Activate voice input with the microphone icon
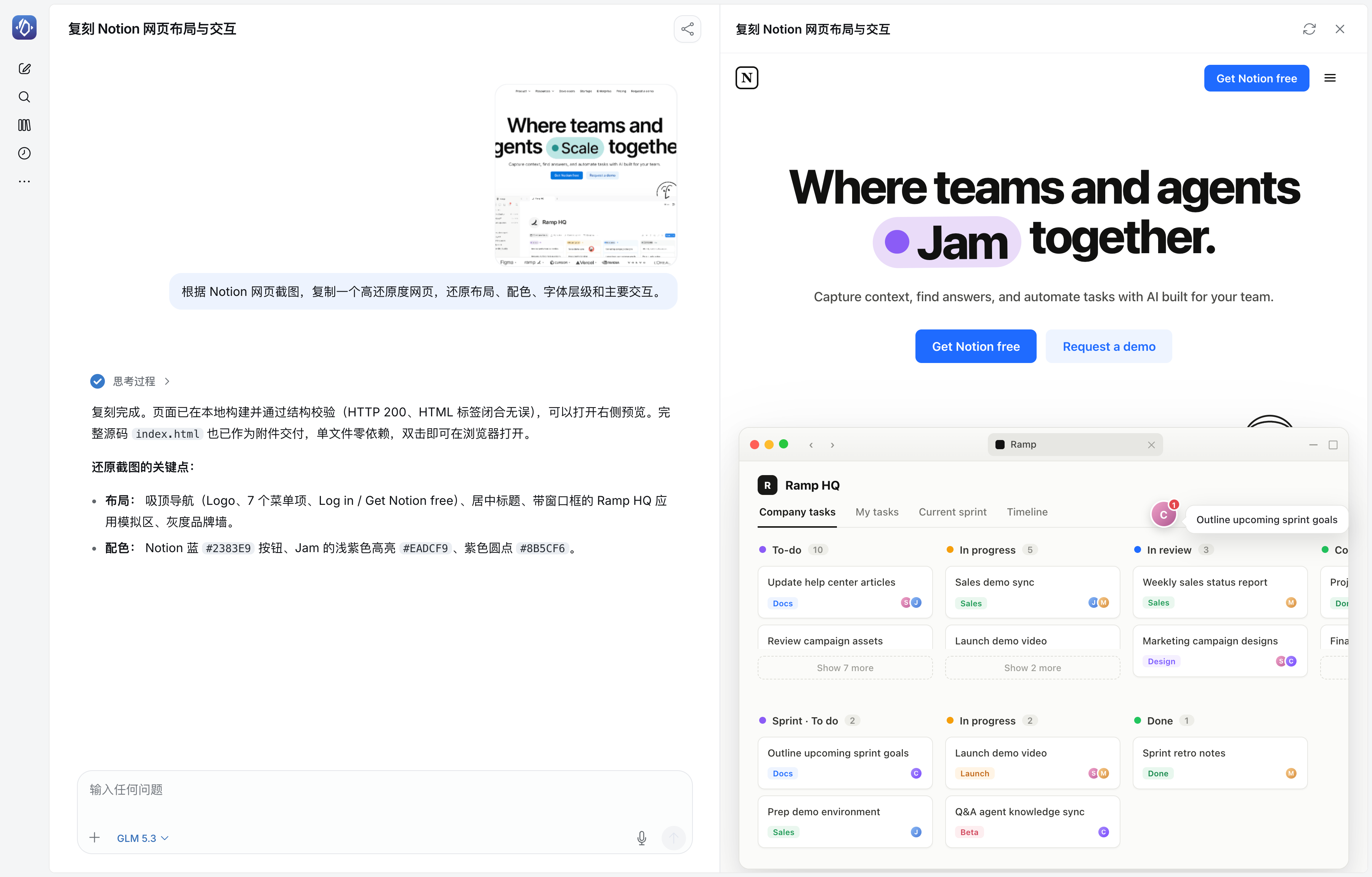 coord(641,838)
